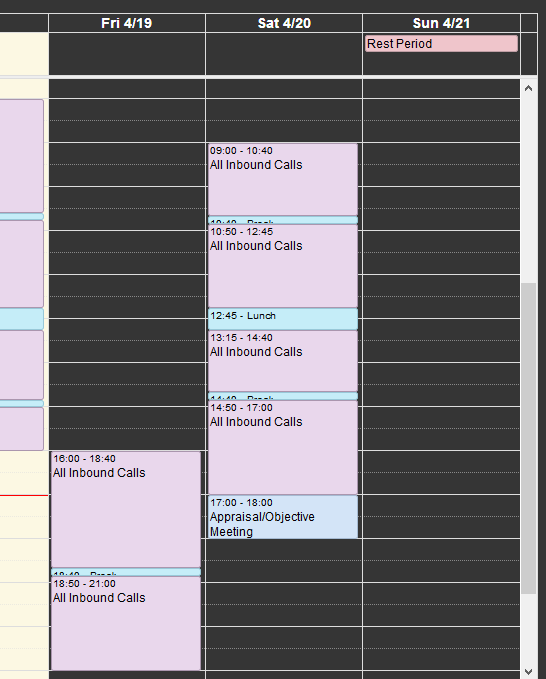Select the Fri 4/19 column header
Screen dimensions: 546x679
[127, 23]
